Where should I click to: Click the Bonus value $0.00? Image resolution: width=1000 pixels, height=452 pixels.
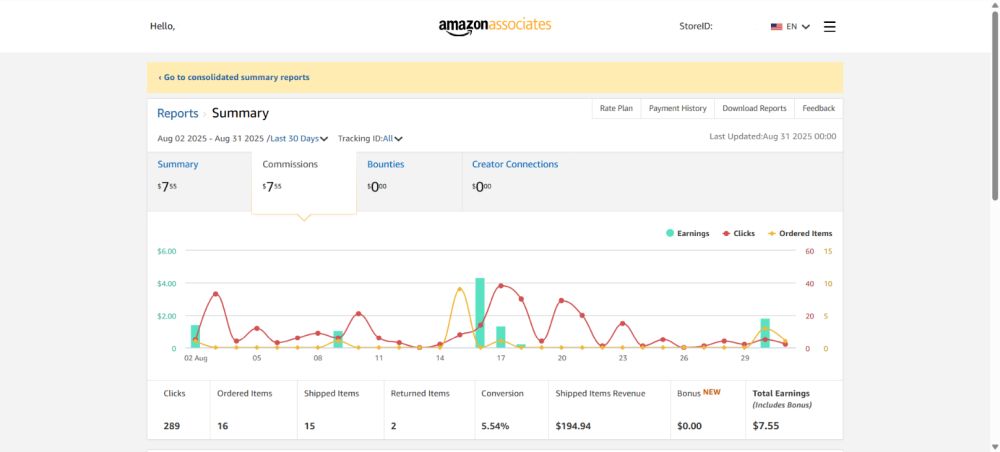689,426
